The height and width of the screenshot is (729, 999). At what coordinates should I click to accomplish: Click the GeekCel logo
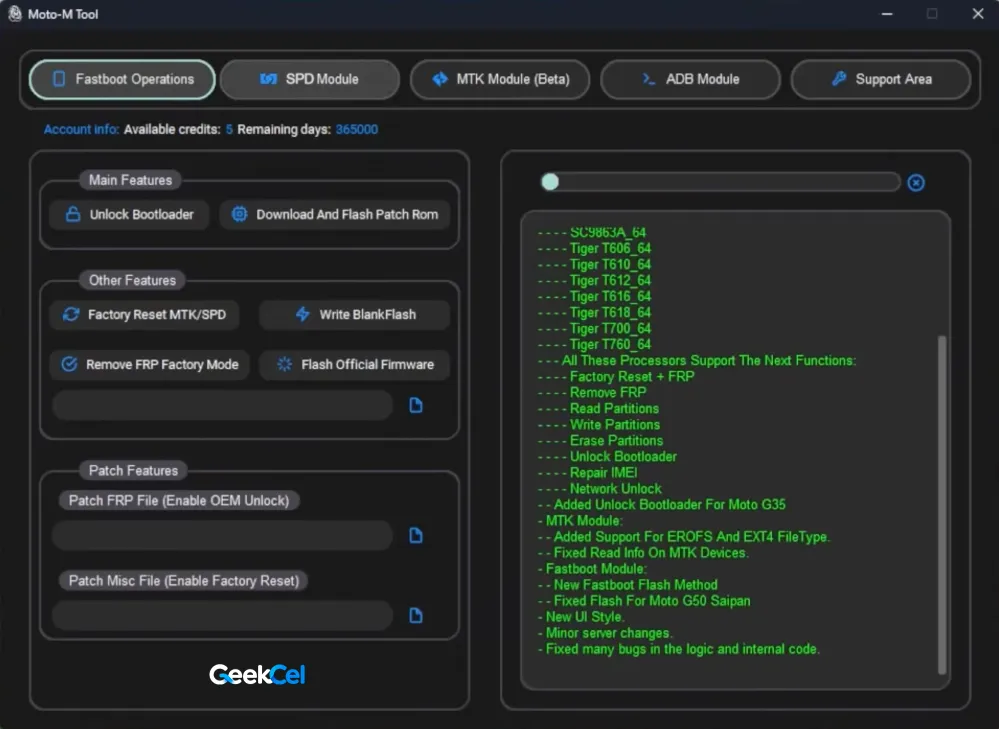pyautogui.click(x=257, y=674)
